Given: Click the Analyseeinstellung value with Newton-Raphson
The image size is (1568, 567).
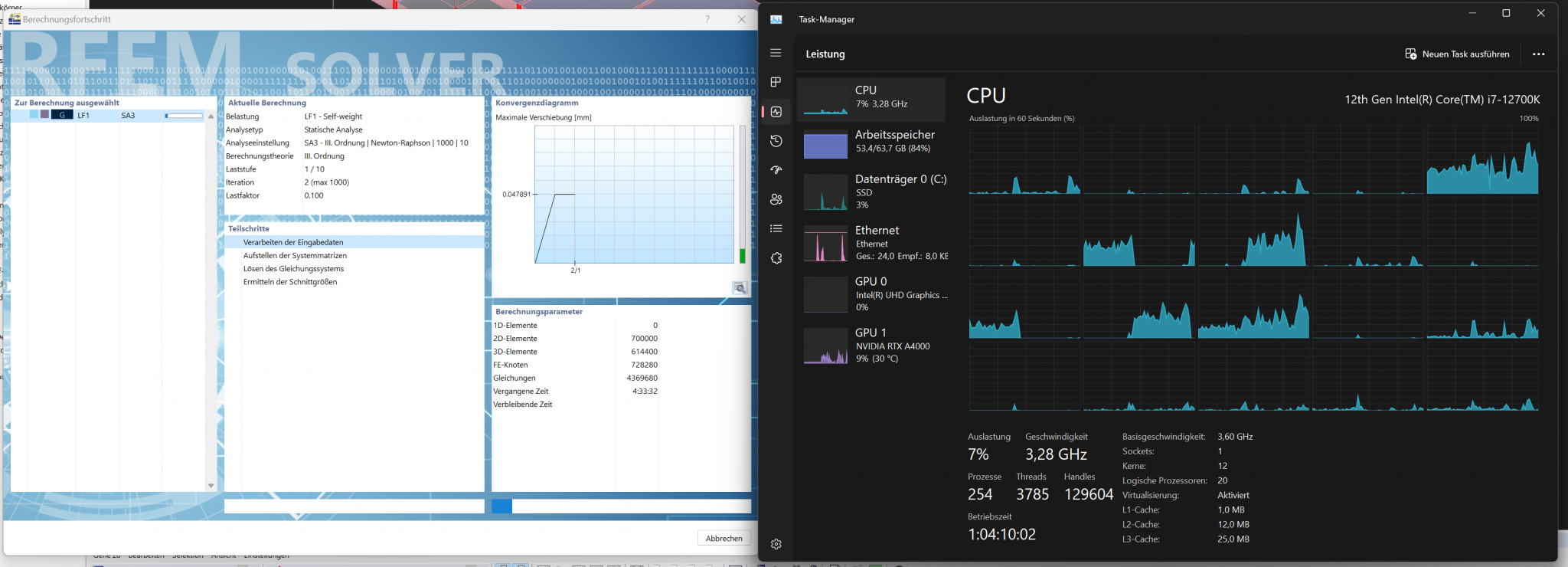Looking at the screenshot, I should click(386, 143).
